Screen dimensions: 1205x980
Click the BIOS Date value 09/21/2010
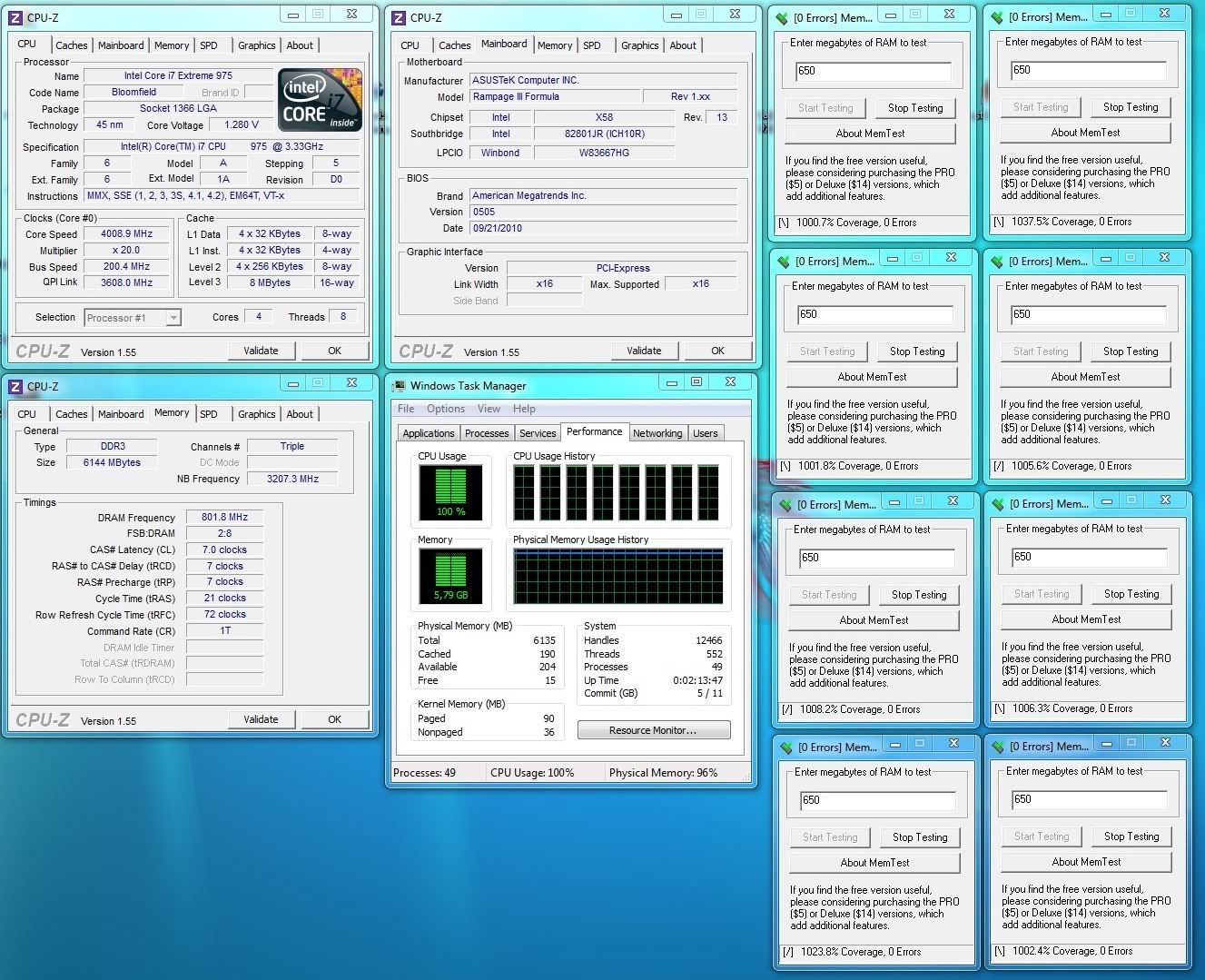[x=603, y=228]
